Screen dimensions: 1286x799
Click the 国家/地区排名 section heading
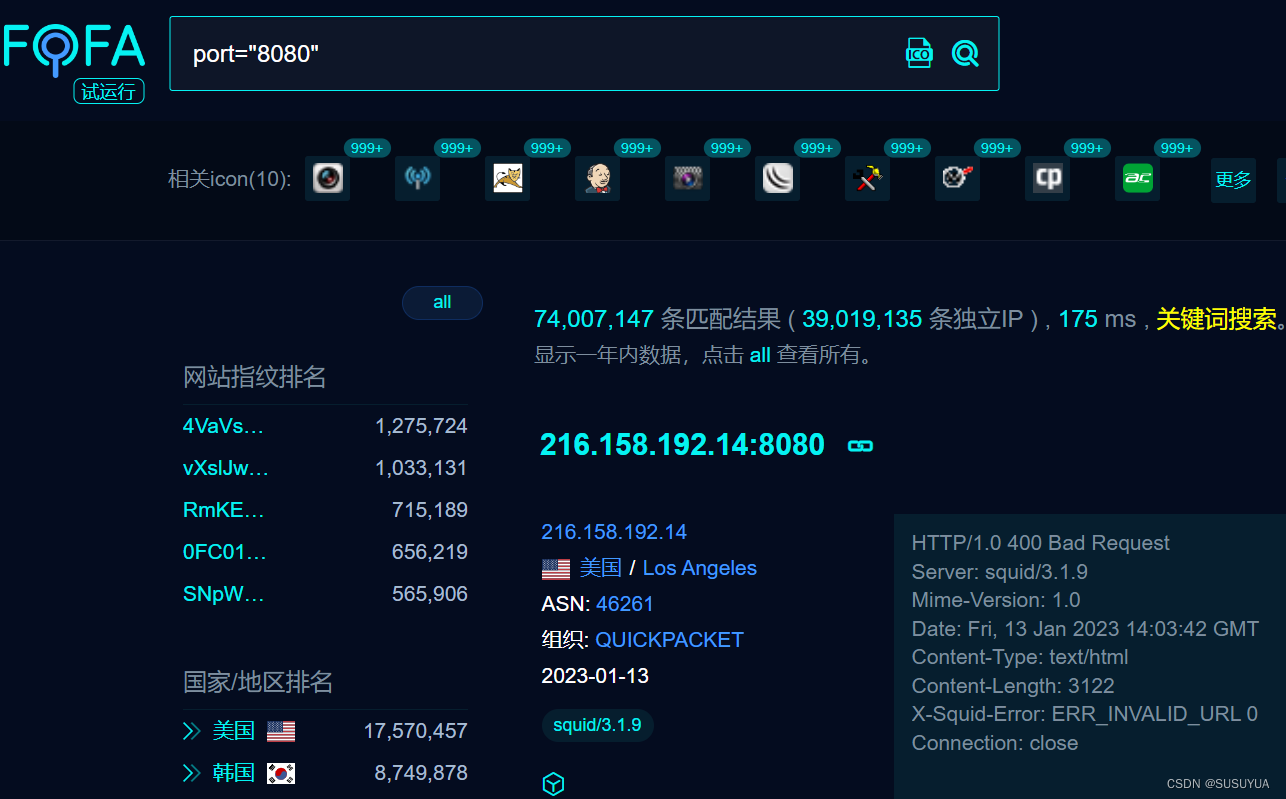click(258, 682)
